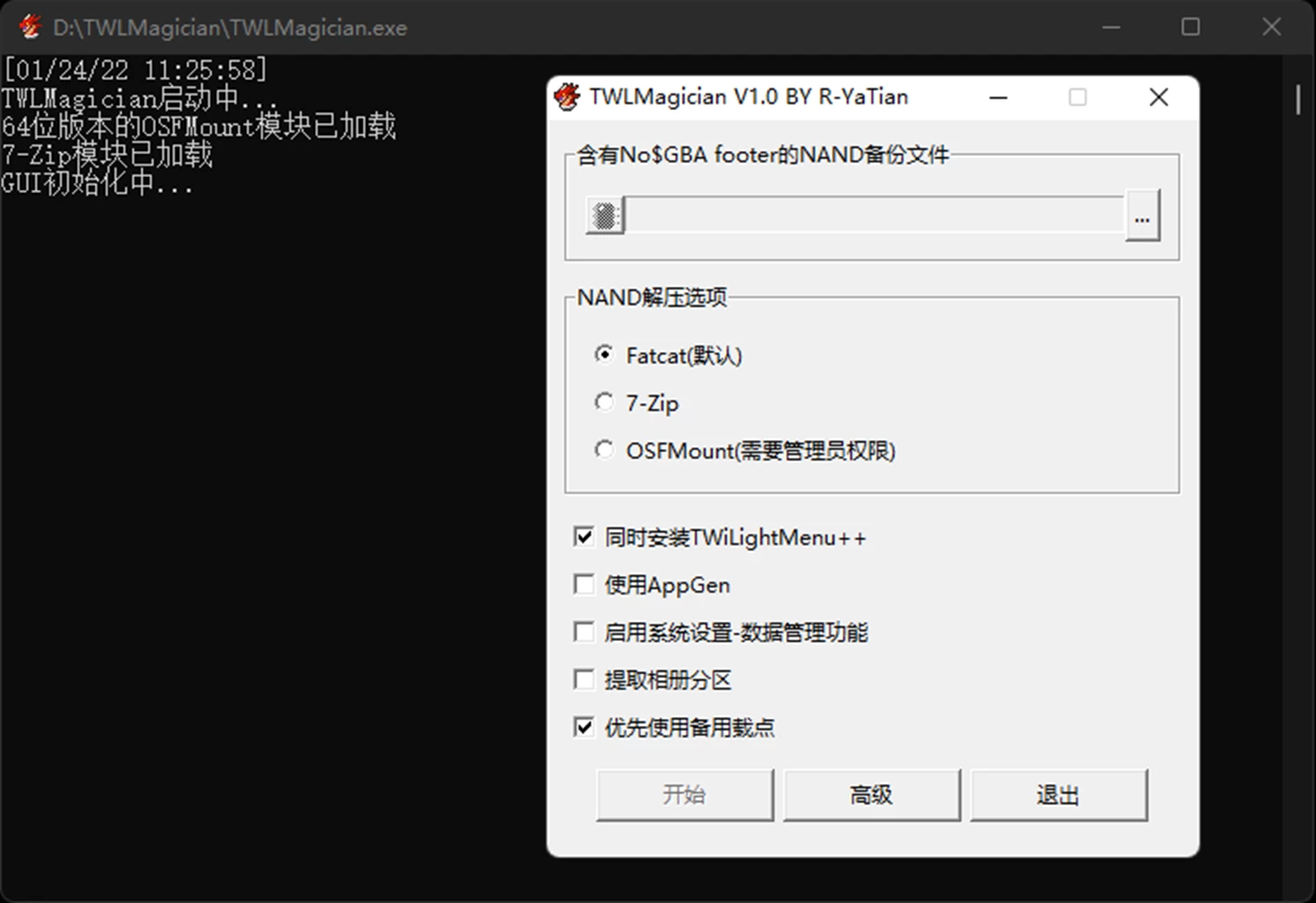Viewport: 1316px width, 903px height.
Task: Select the 7-Zip extraction option
Action: 637,403
